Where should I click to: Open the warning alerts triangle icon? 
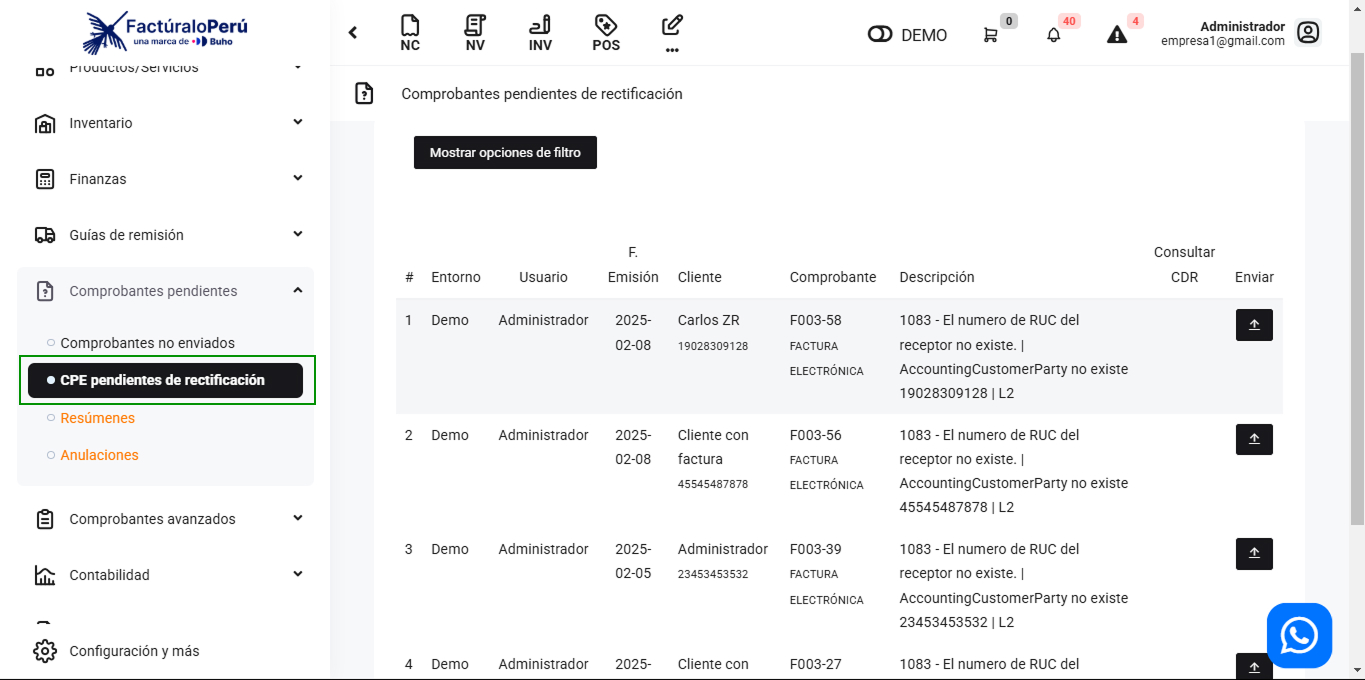click(1117, 35)
